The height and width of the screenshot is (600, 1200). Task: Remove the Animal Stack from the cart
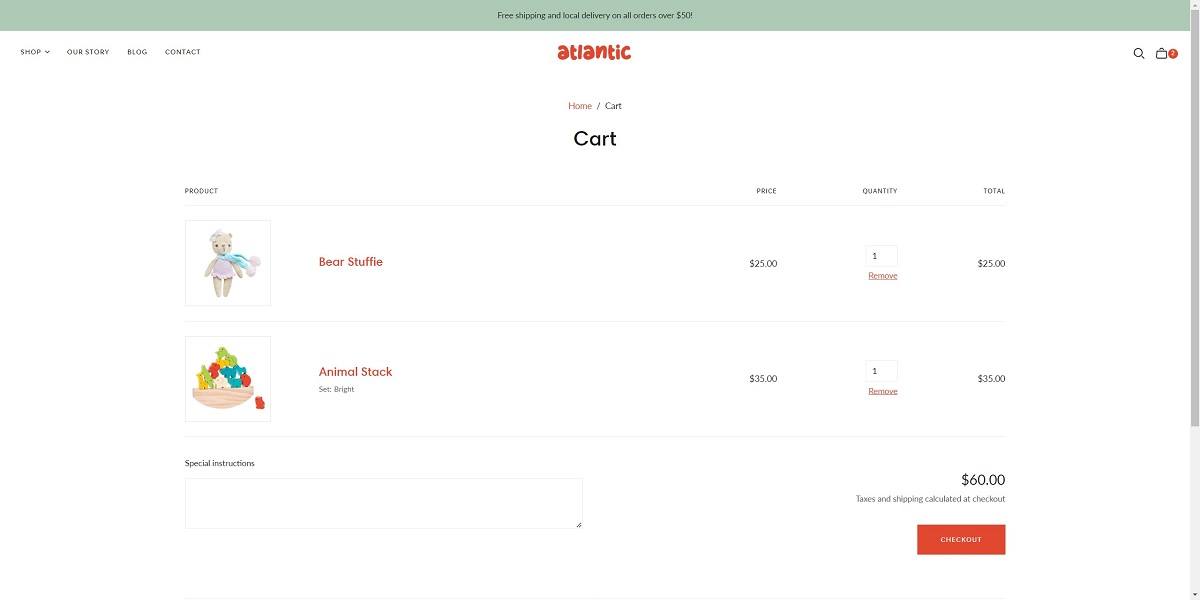(x=881, y=390)
